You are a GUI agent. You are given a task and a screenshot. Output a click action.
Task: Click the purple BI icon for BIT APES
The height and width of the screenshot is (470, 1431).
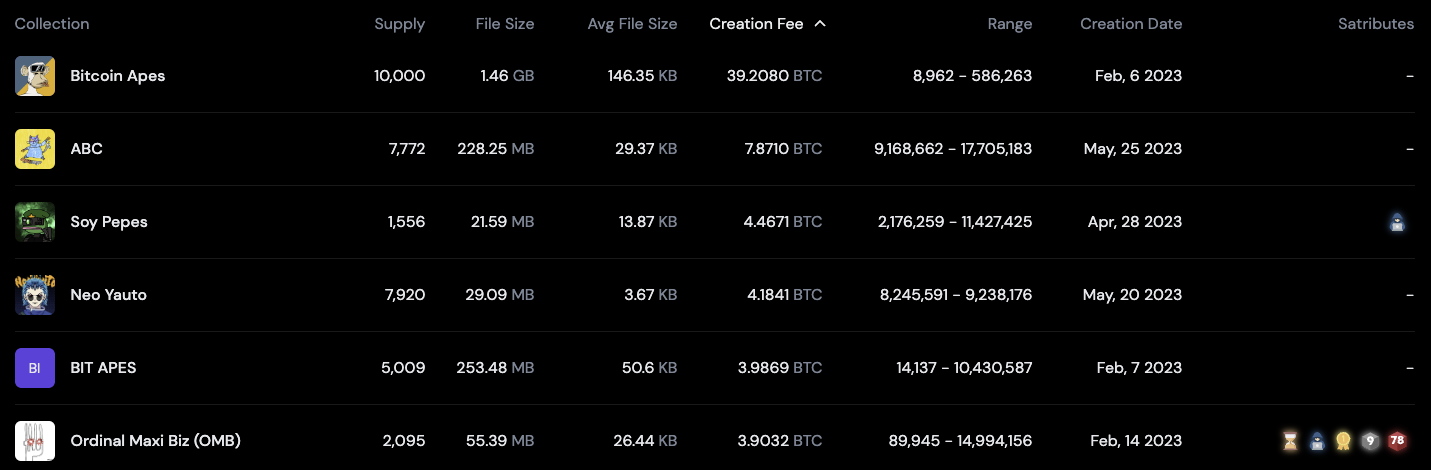pos(35,368)
